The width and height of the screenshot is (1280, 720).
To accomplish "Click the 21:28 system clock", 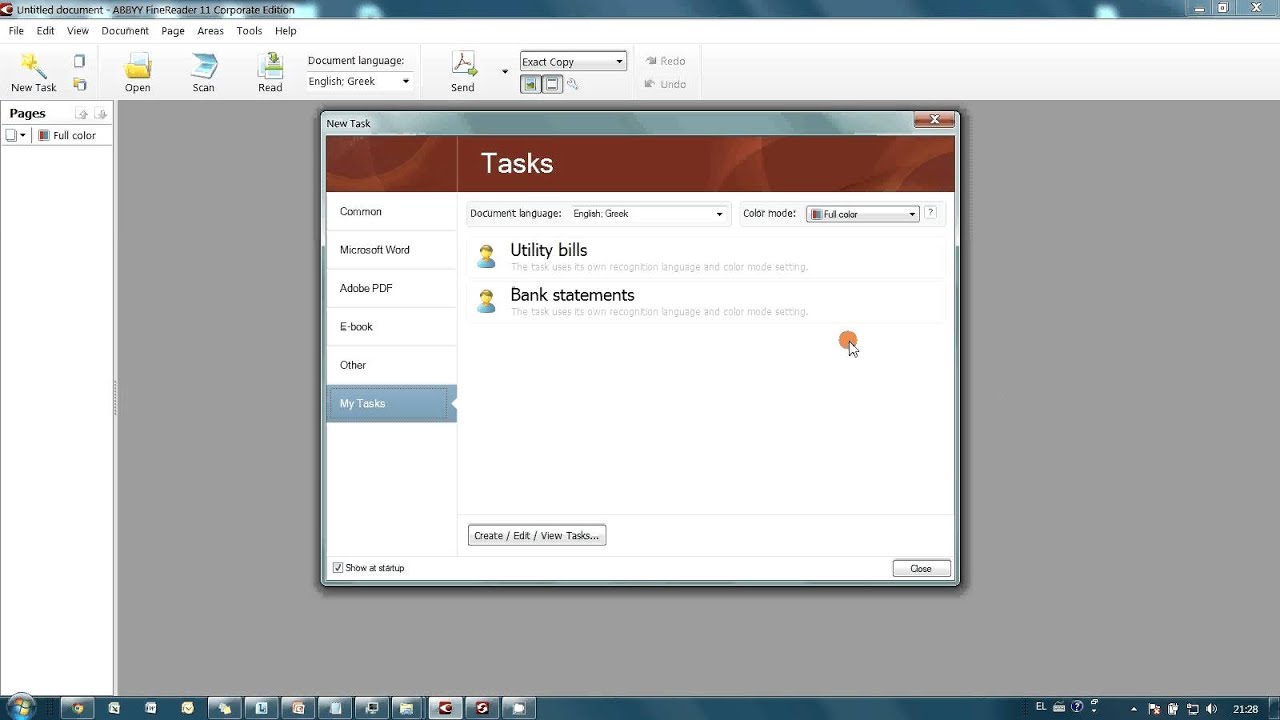I will click(x=1245, y=709).
